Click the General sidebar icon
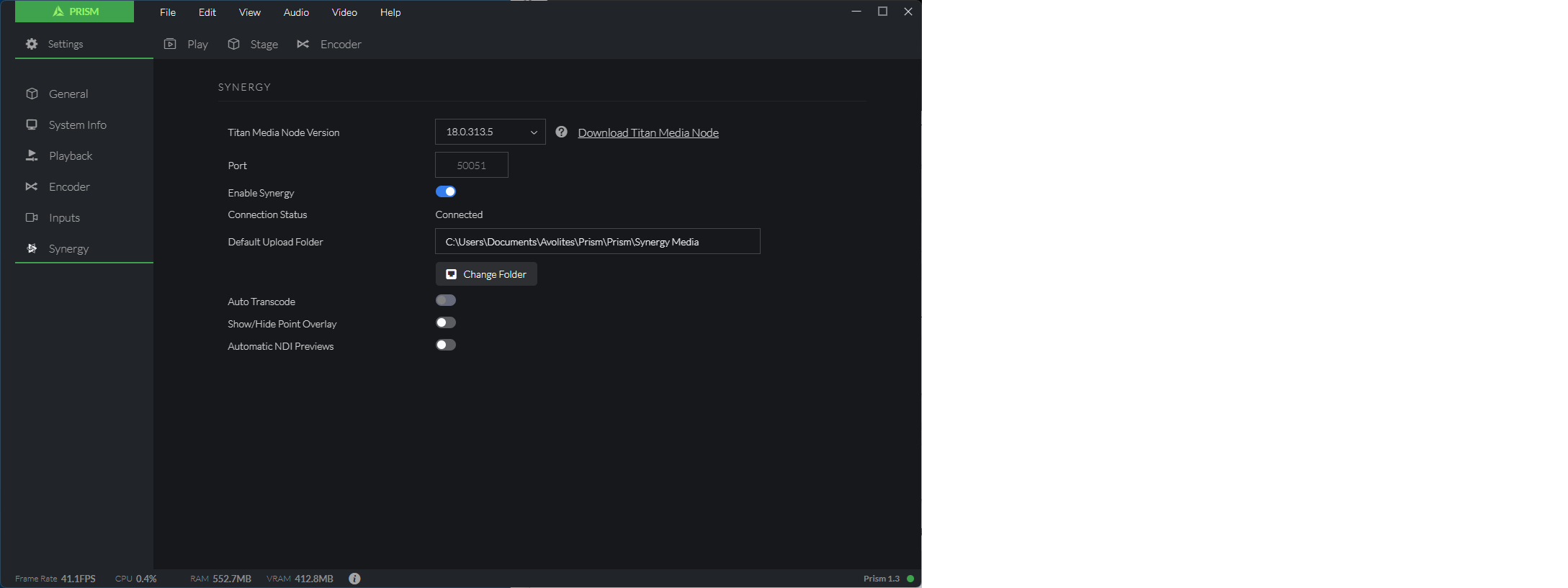Image resolution: width=1568 pixels, height=588 pixels. (32, 94)
